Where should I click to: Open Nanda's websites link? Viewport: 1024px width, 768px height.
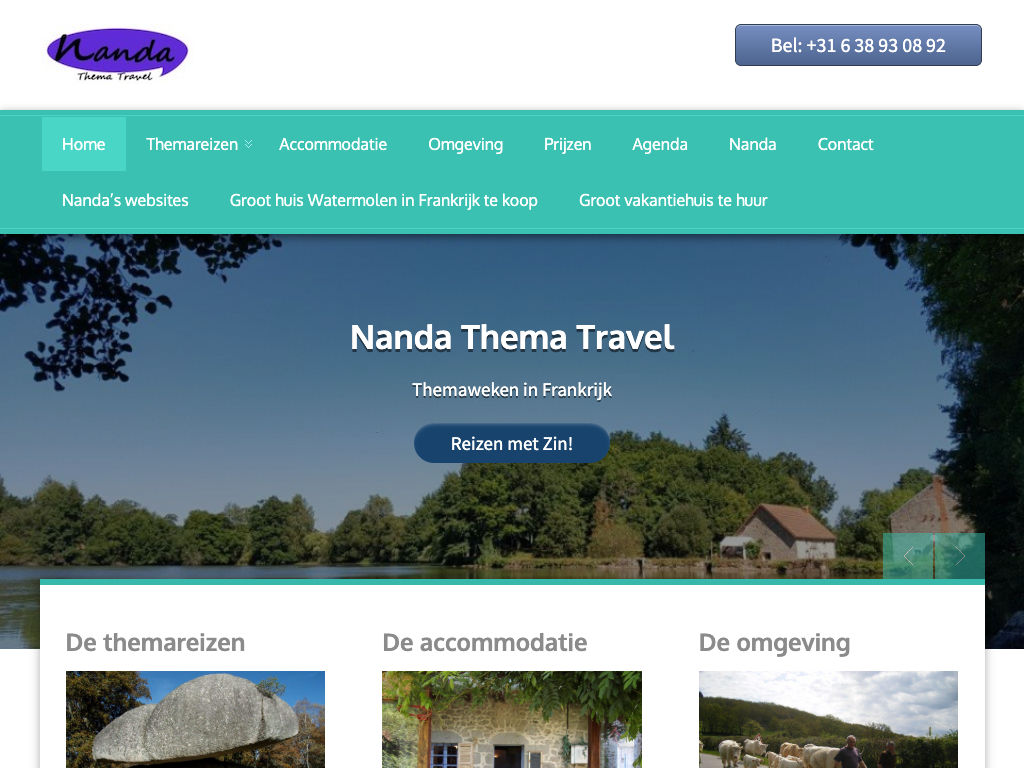[x=125, y=200]
